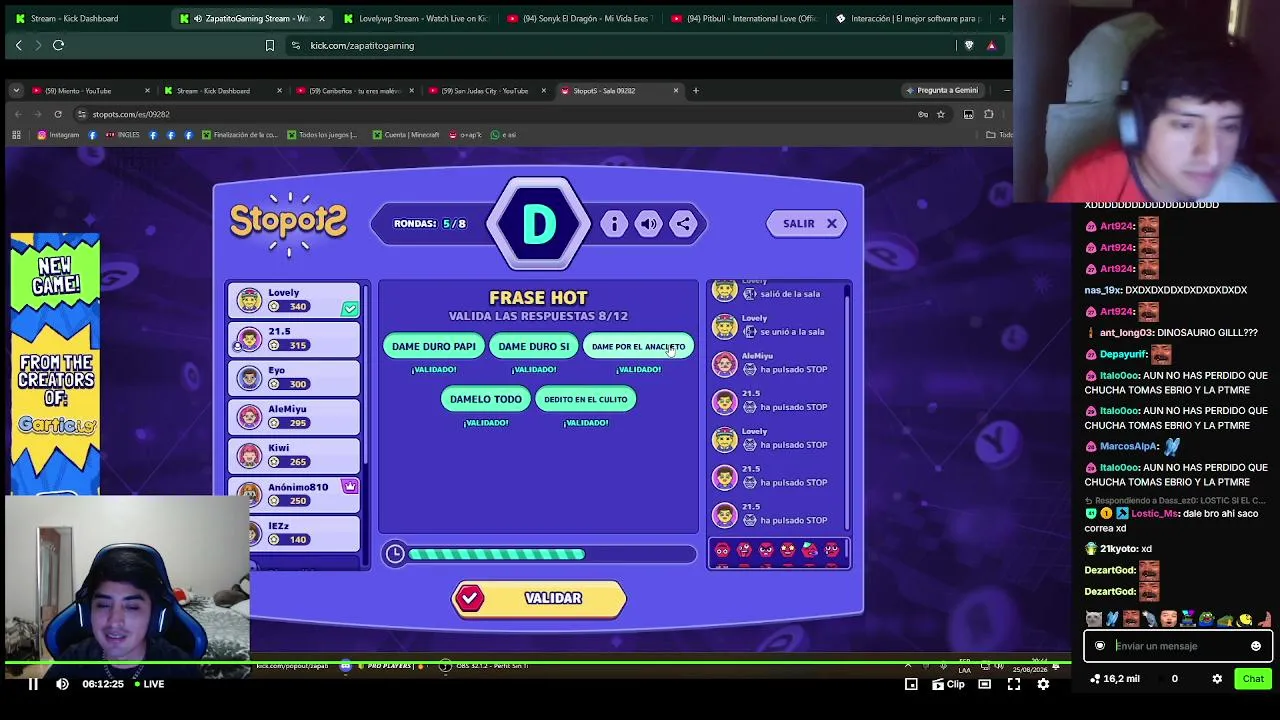Viewport: 1280px width, 720px height.
Task: Switch to the Interacción software tab
Action: pos(908,18)
